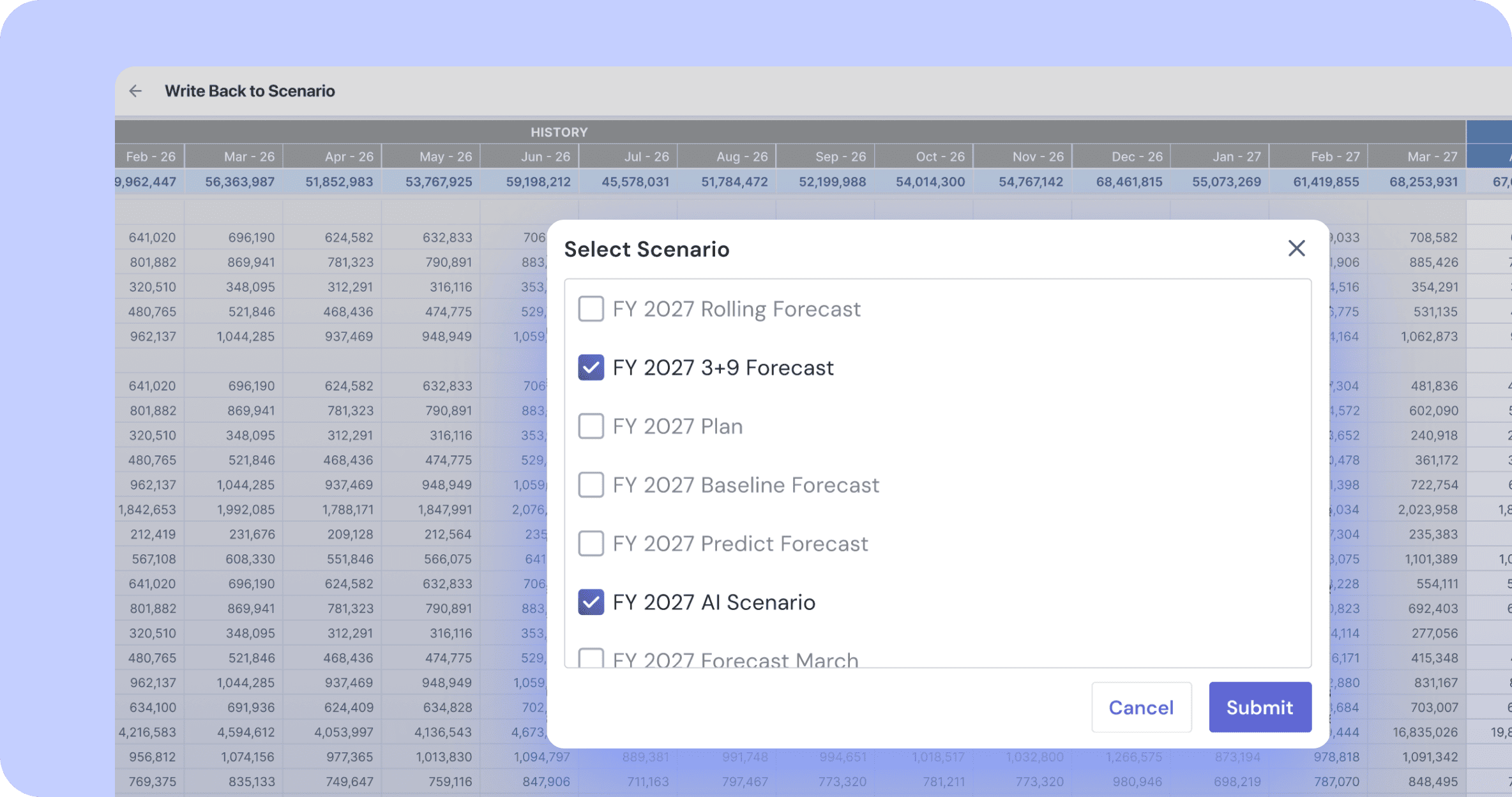Screen dimensions: 1512x797
Task: Enable the FY 2027 Plan checkbox
Action: pyautogui.click(x=591, y=427)
